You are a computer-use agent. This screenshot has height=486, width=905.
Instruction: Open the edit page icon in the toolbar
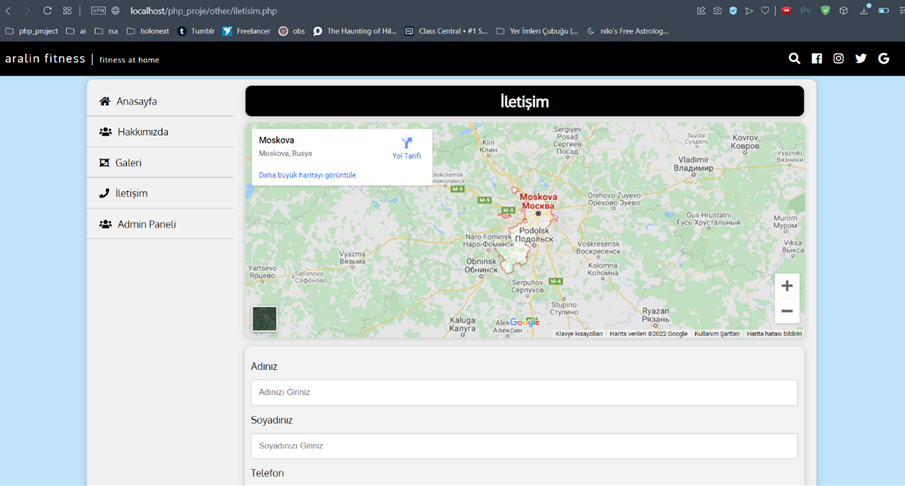[x=701, y=10]
